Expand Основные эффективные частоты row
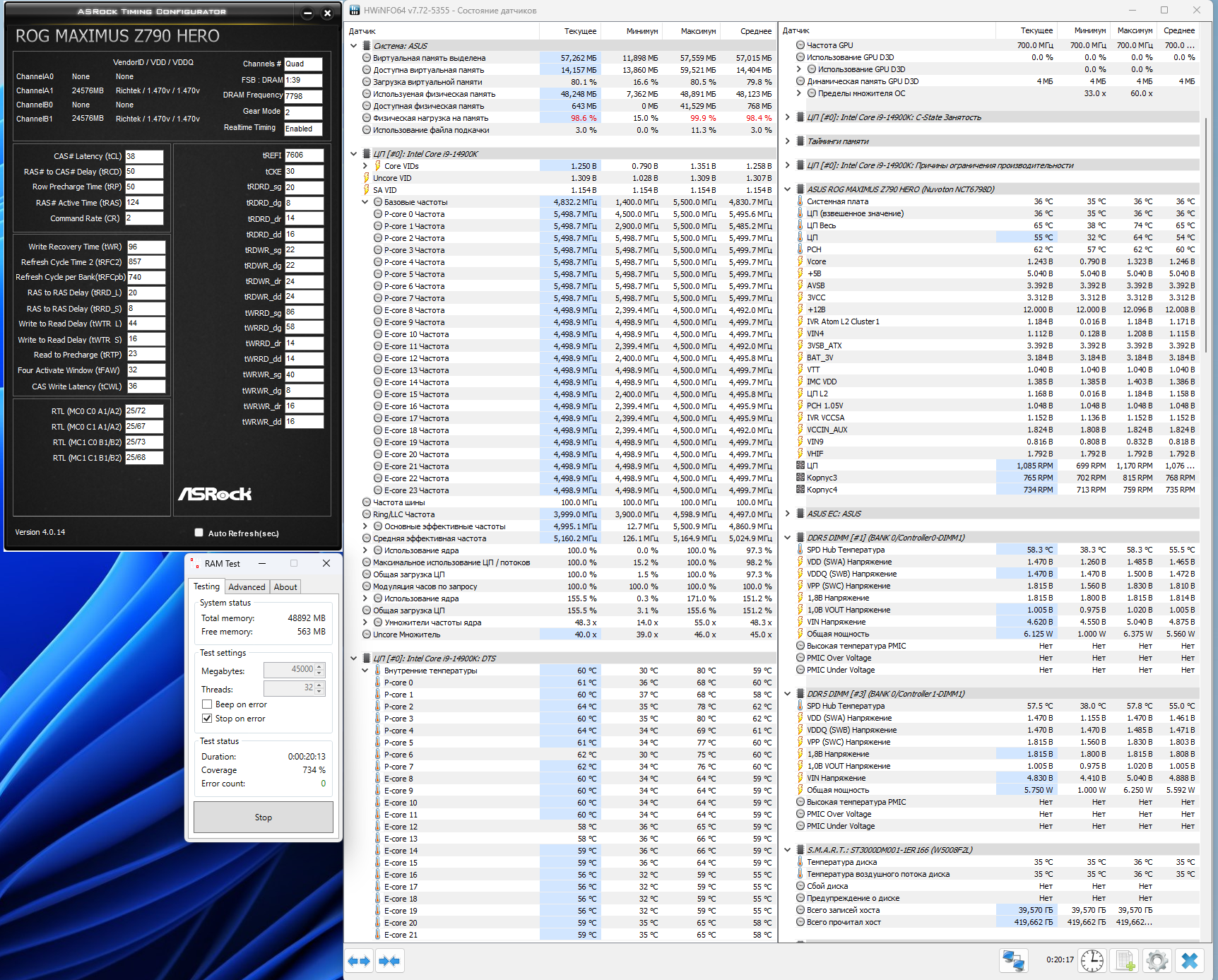1218x980 pixels. pyautogui.click(x=365, y=526)
